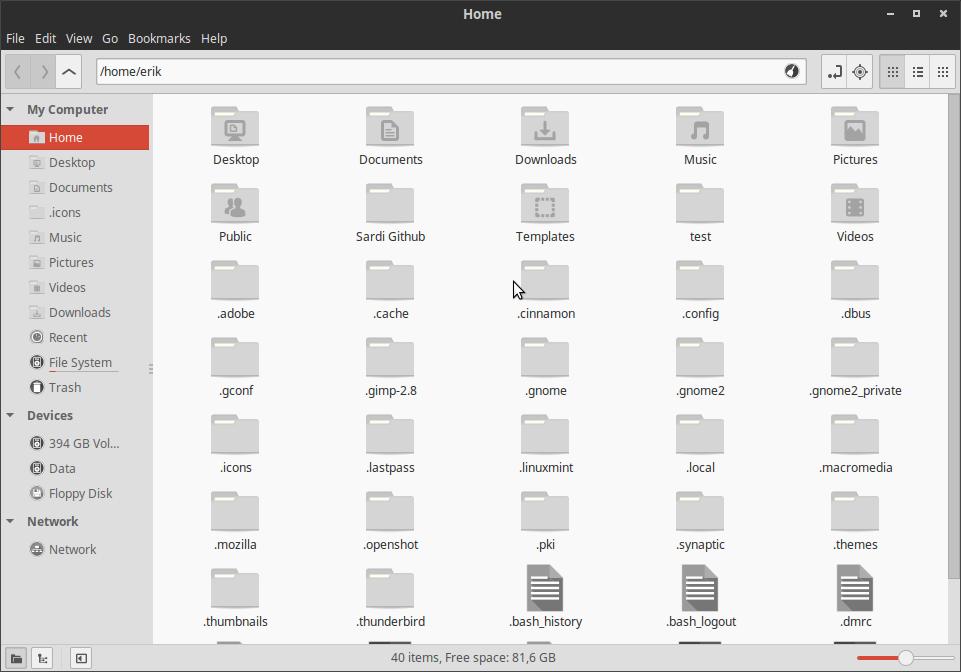
Task: Select the Videos folder icon in the file pane
Action: tap(855, 204)
